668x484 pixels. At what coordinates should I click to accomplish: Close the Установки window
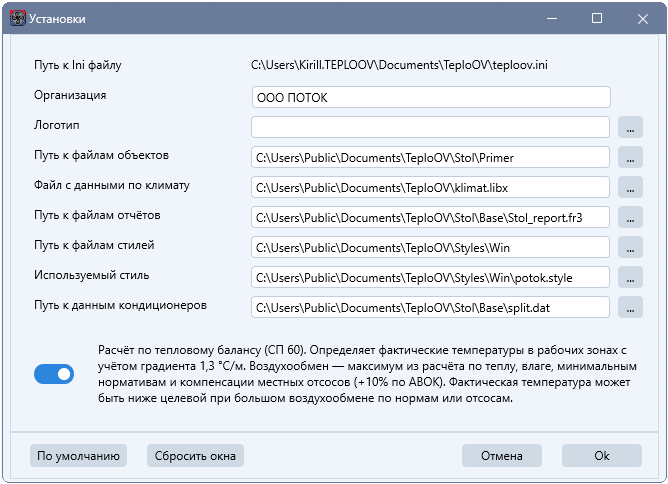(x=642, y=19)
